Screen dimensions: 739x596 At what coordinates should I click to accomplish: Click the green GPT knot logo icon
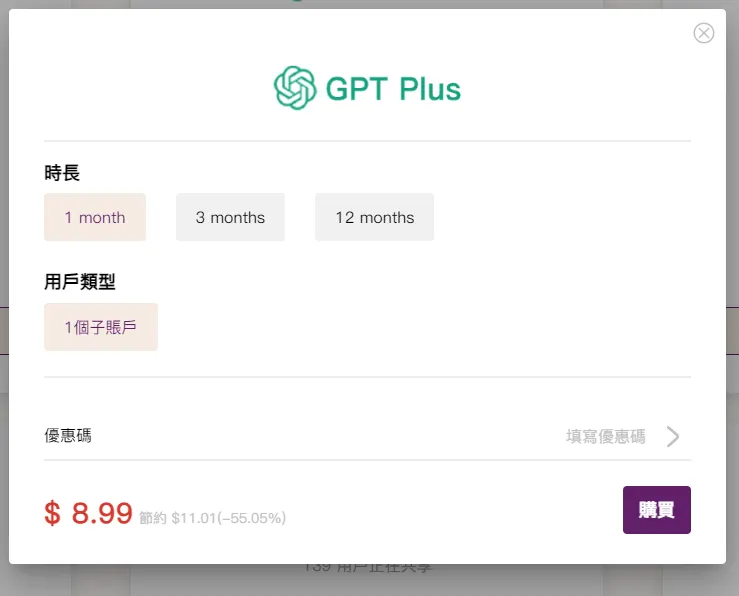(295, 88)
